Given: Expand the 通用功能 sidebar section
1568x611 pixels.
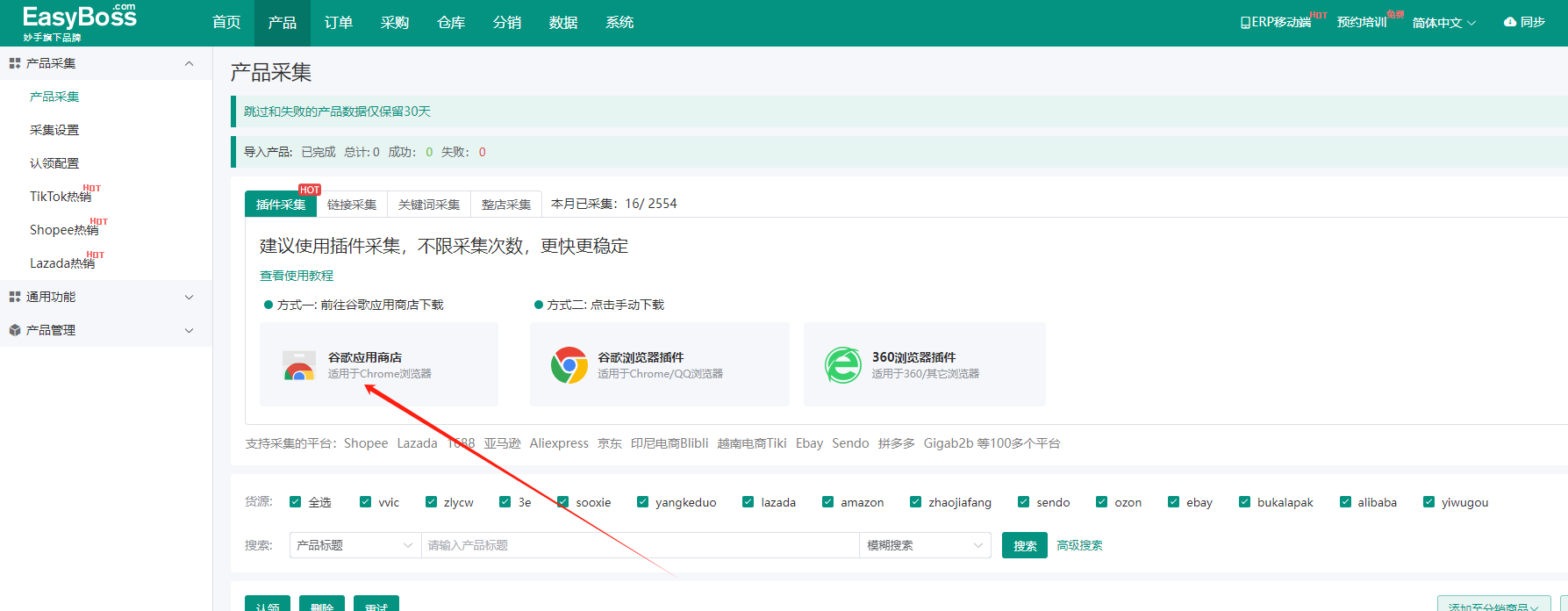Looking at the screenshot, I should 189,297.
